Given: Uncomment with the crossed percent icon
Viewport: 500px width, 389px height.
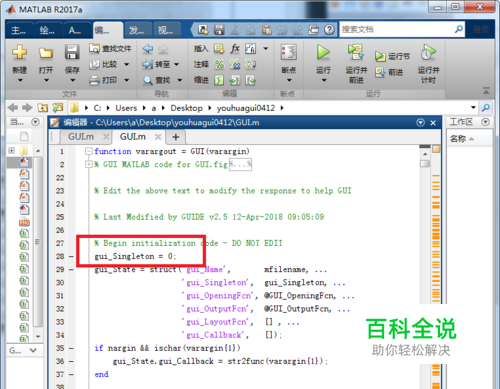Looking at the screenshot, I should coord(235,64).
